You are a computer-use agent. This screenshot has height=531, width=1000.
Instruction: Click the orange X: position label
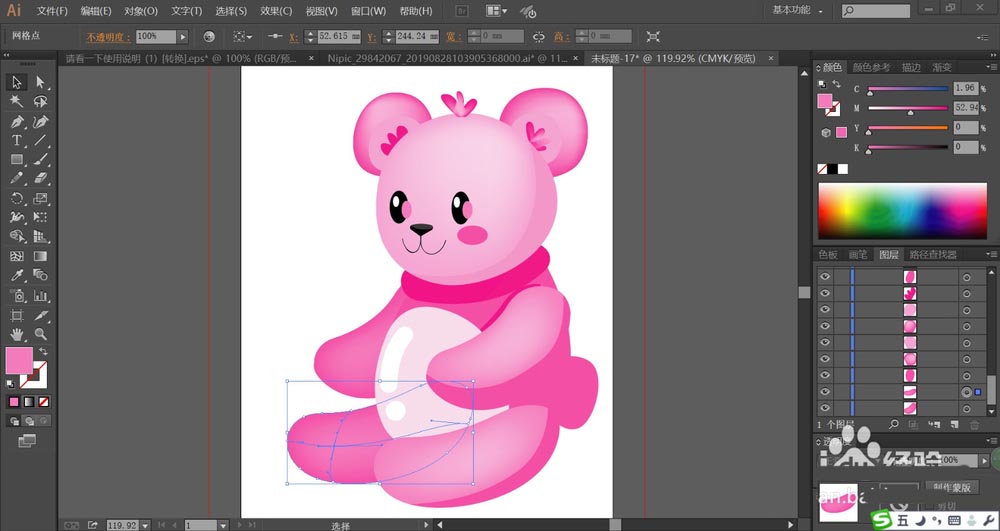(294, 37)
